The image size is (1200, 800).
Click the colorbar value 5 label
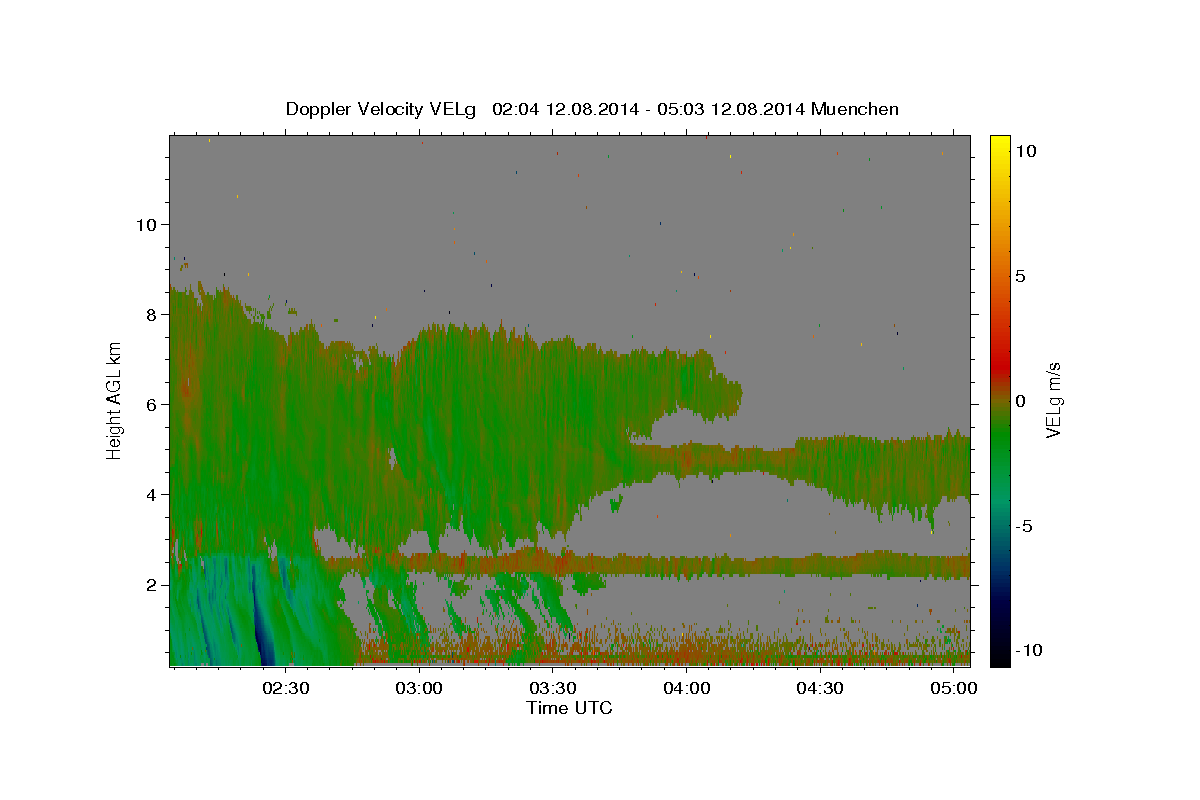[1020, 276]
